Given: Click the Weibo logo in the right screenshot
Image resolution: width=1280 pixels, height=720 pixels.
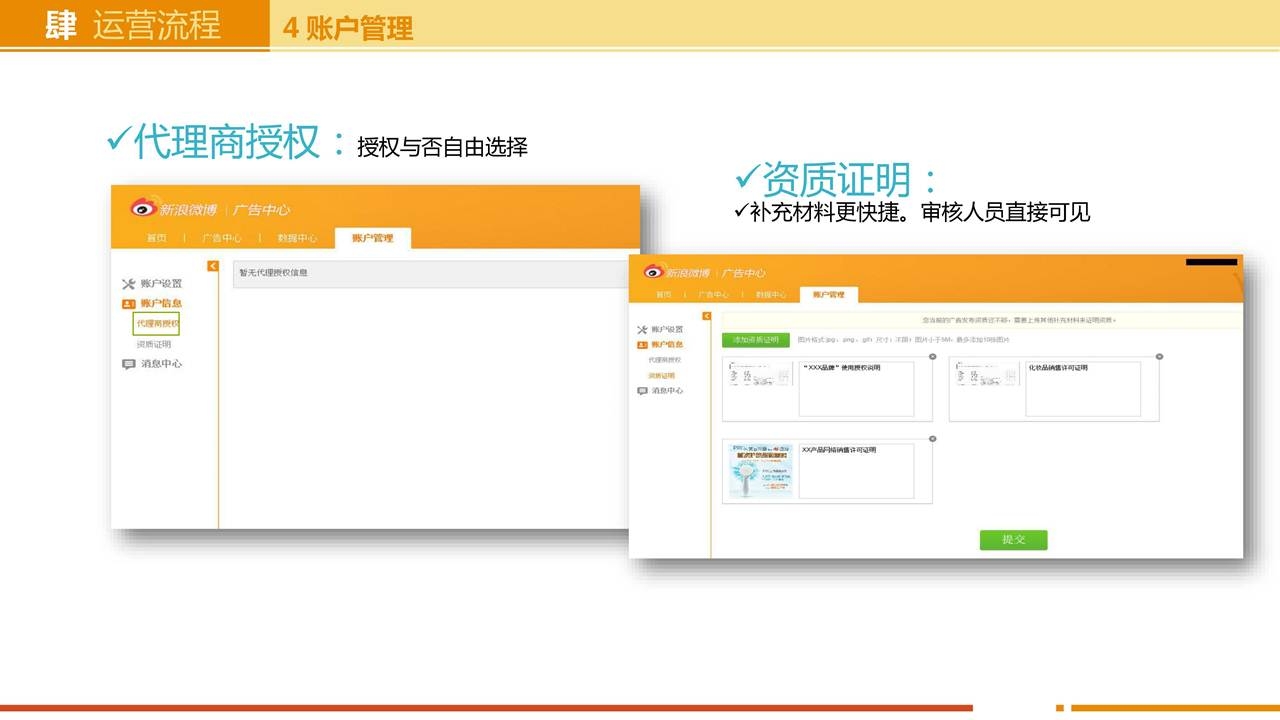Looking at the screenshot, I should coord(655,272).
